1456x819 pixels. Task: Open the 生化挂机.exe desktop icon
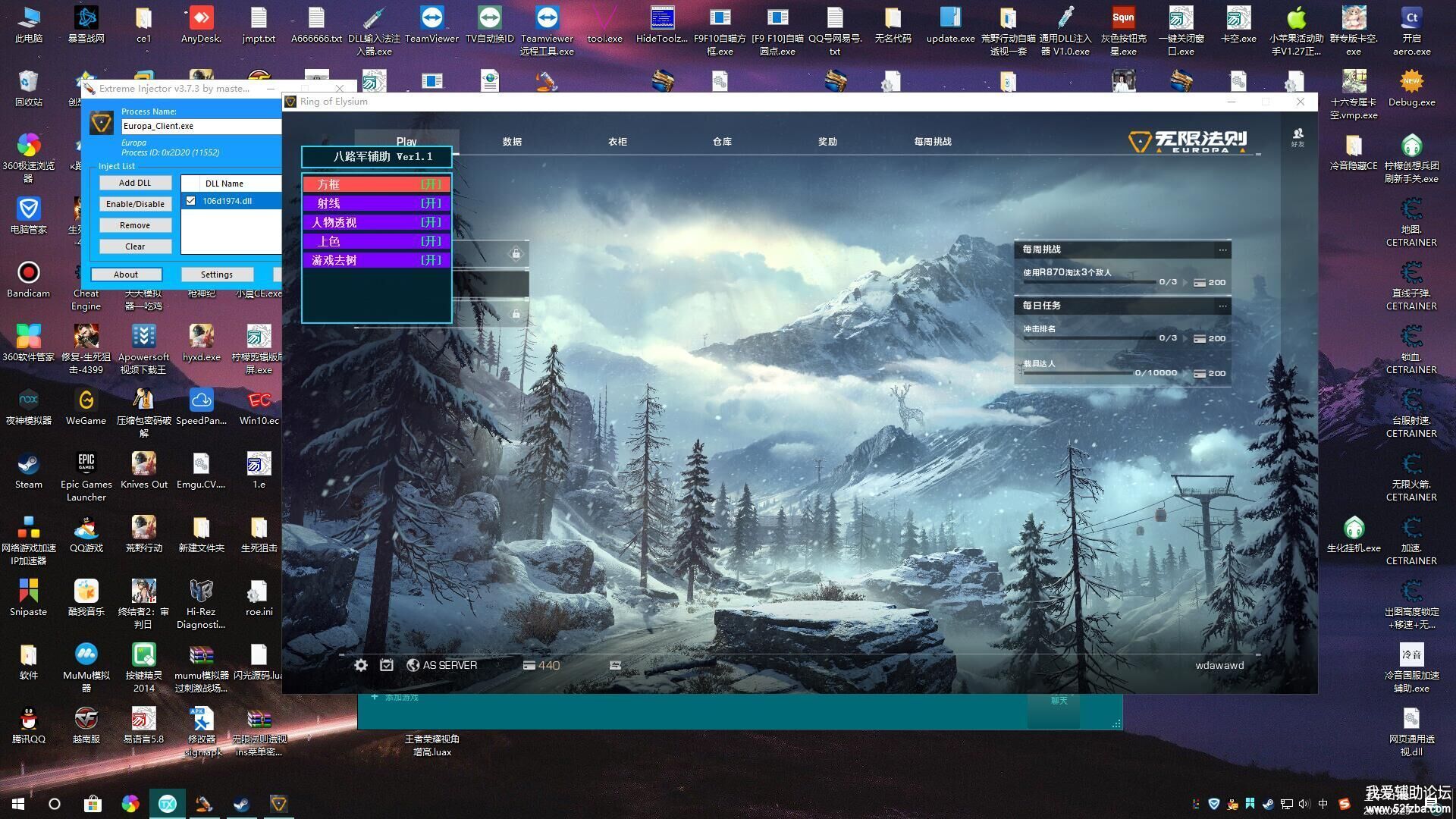pos(1354,534)
